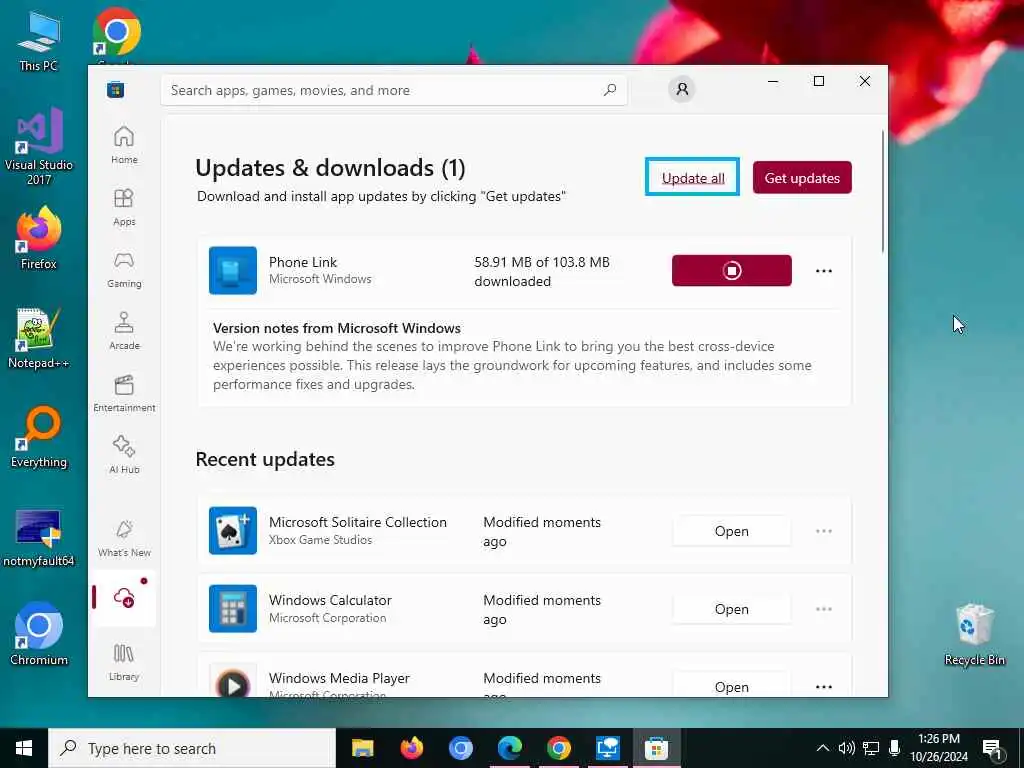Launch Google Chrome from the taskbar
The image size is (1024, 768).
[x=558, y=748]
